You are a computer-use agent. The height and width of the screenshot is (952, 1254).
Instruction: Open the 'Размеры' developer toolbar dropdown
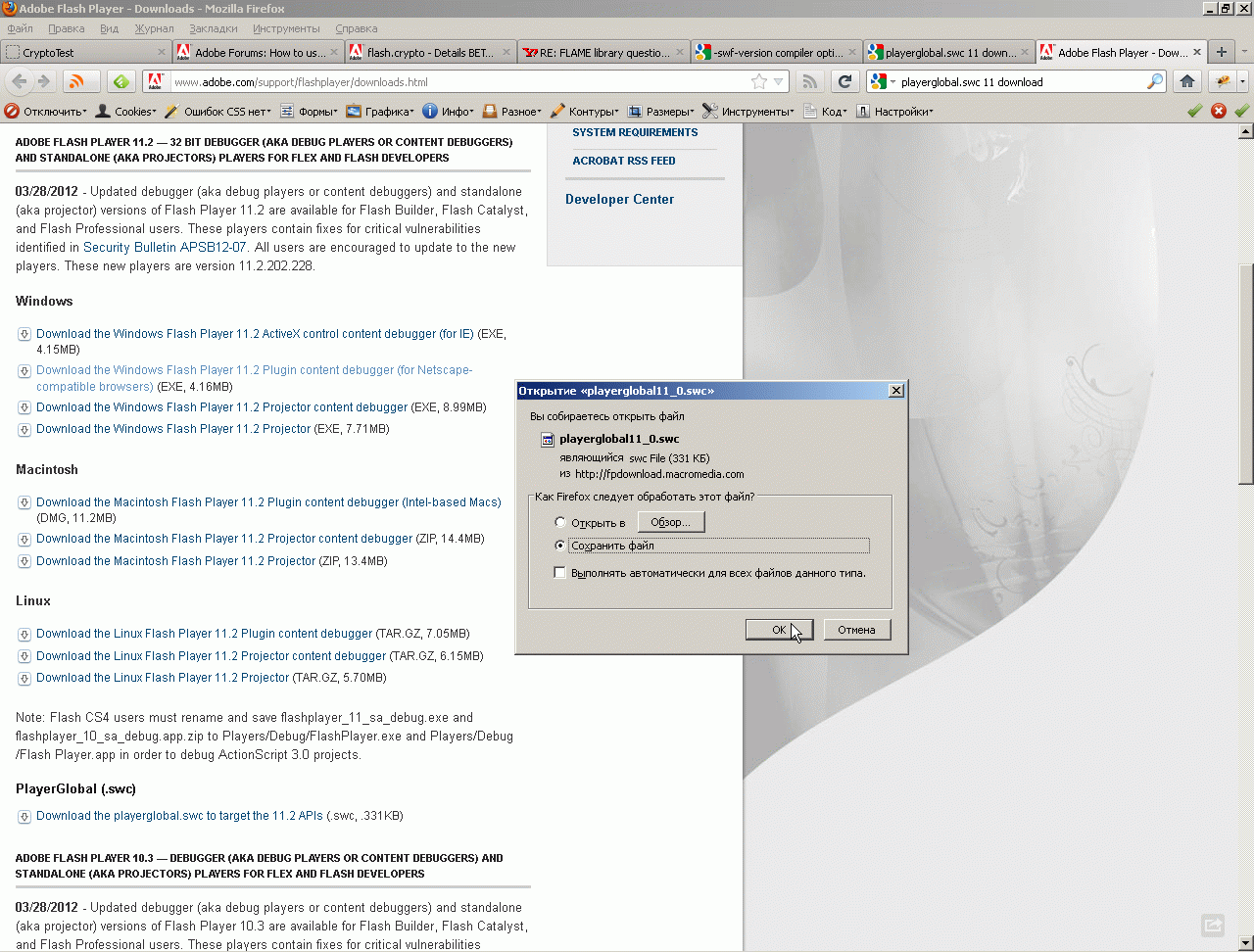[661, 112]
